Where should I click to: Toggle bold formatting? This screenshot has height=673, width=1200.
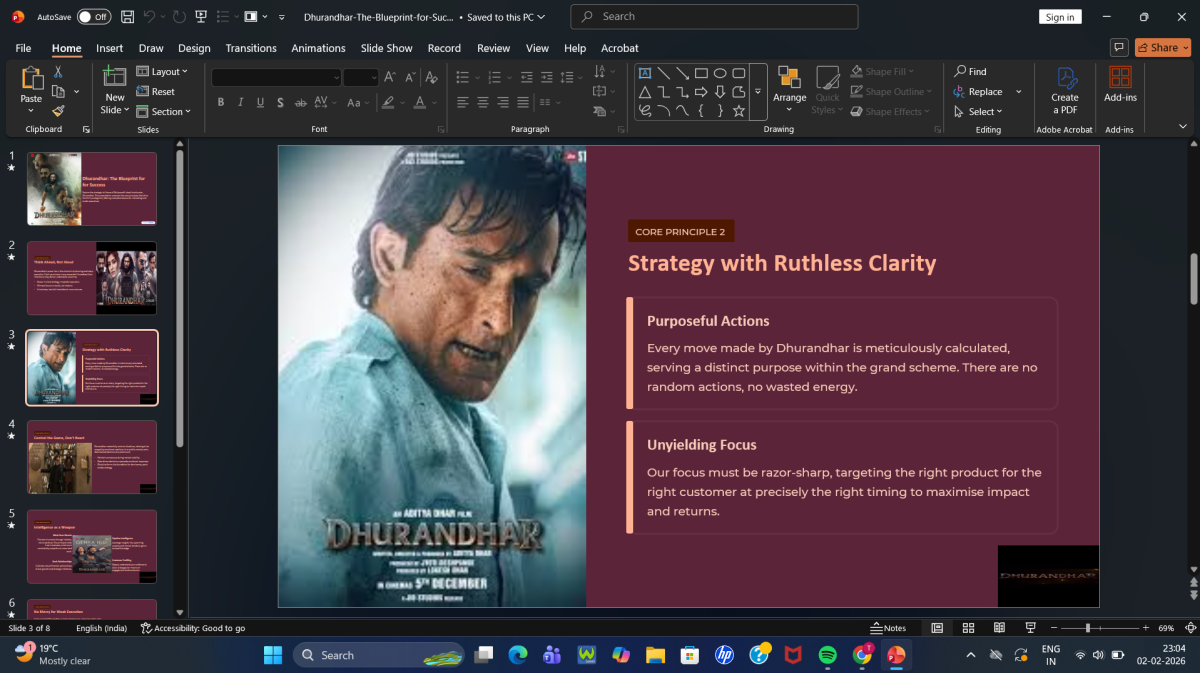pyautogui.click(x=221, y=102)
